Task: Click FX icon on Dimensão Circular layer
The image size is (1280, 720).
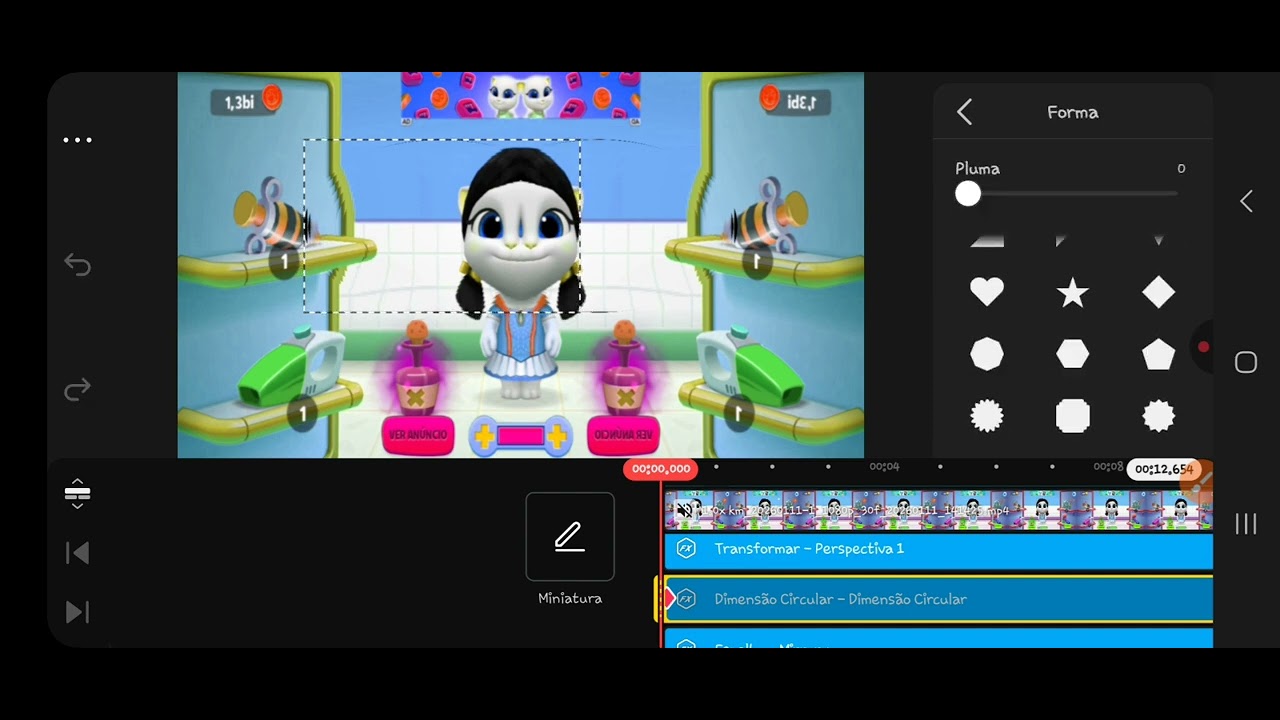Action: 686,599
